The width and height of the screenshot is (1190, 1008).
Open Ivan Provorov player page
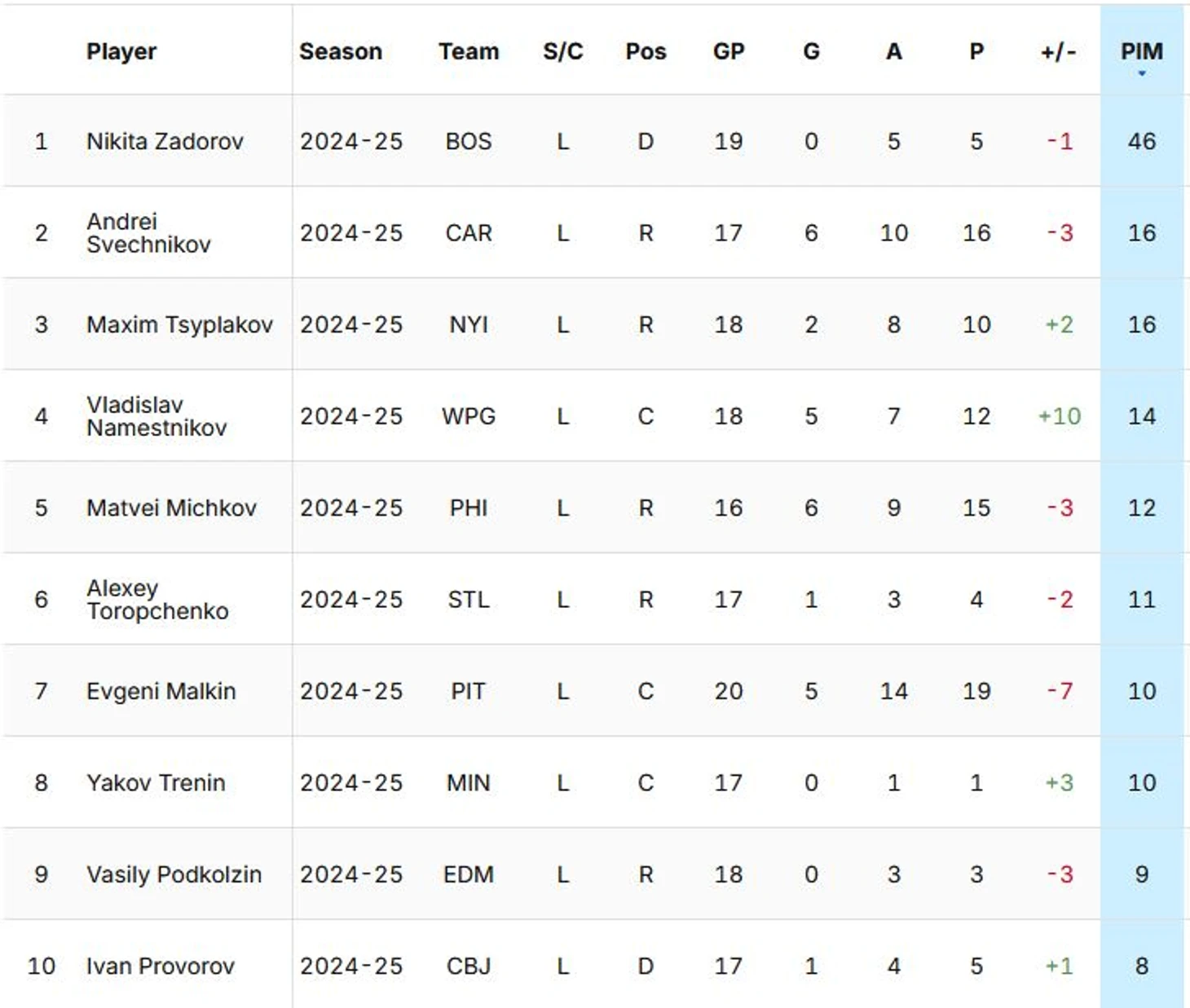click(x=160, y=966)
